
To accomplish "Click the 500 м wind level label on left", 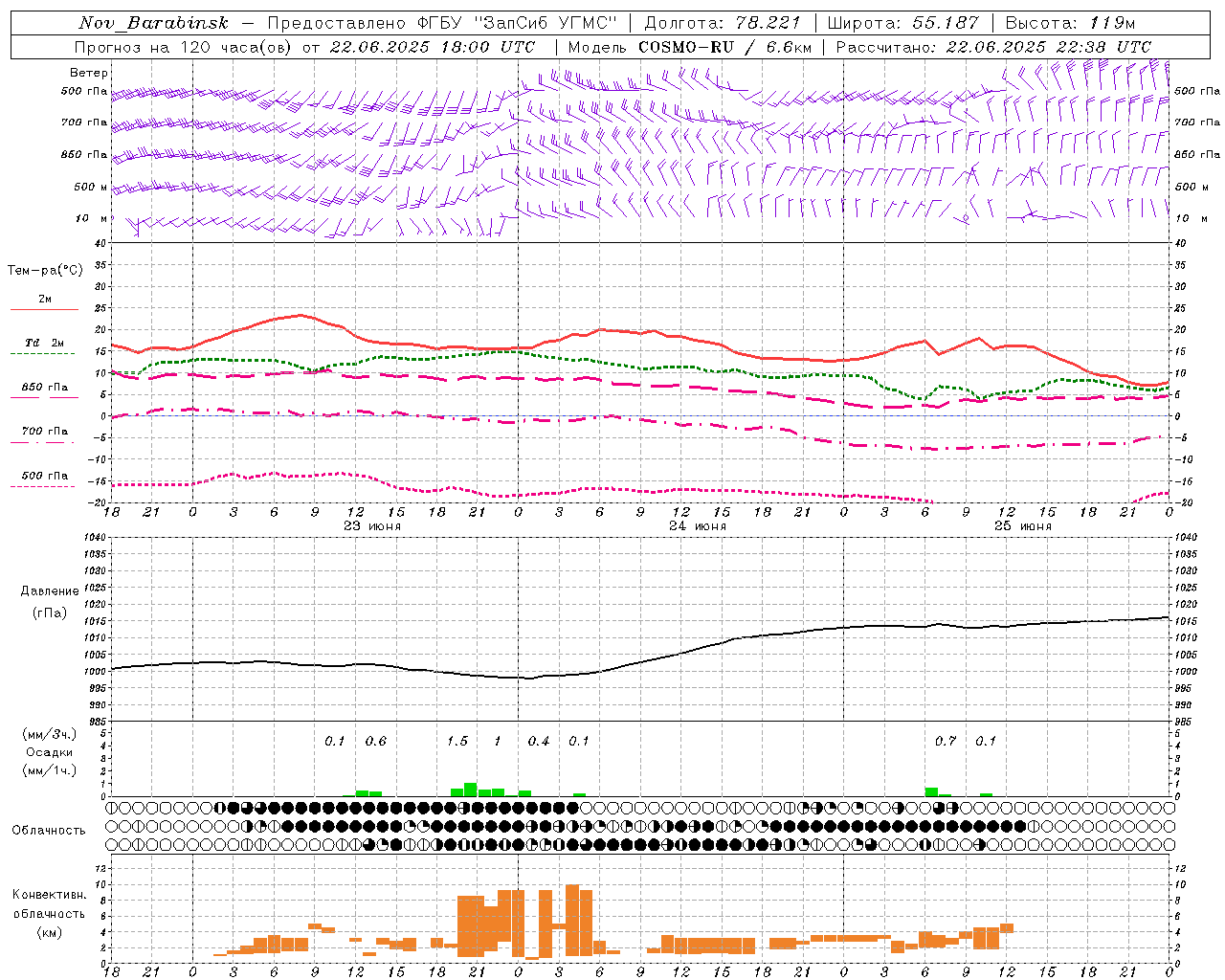I will coord(89,188).
